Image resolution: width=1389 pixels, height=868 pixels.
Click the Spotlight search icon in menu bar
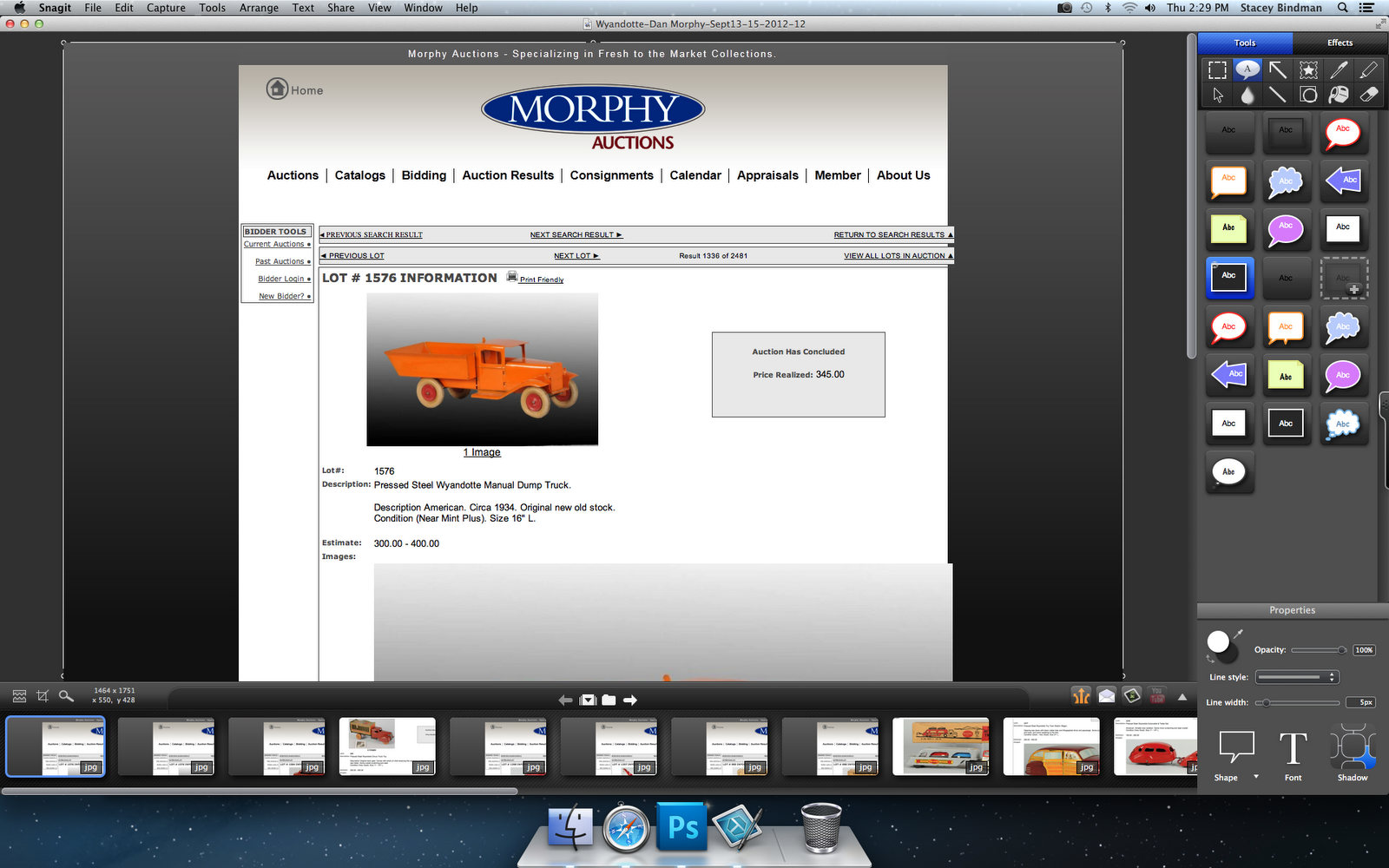[1343, 8]
